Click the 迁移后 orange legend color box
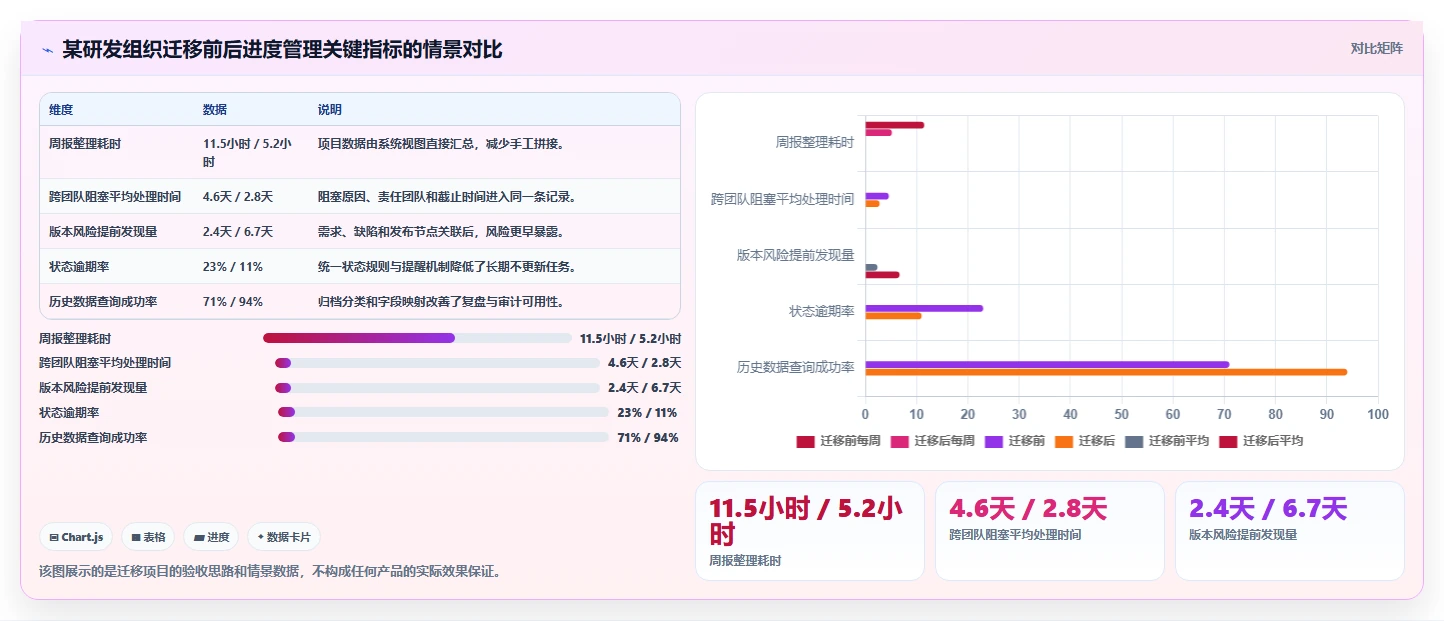This screenshot has height=621, width=1444. tap(1064, 441)
